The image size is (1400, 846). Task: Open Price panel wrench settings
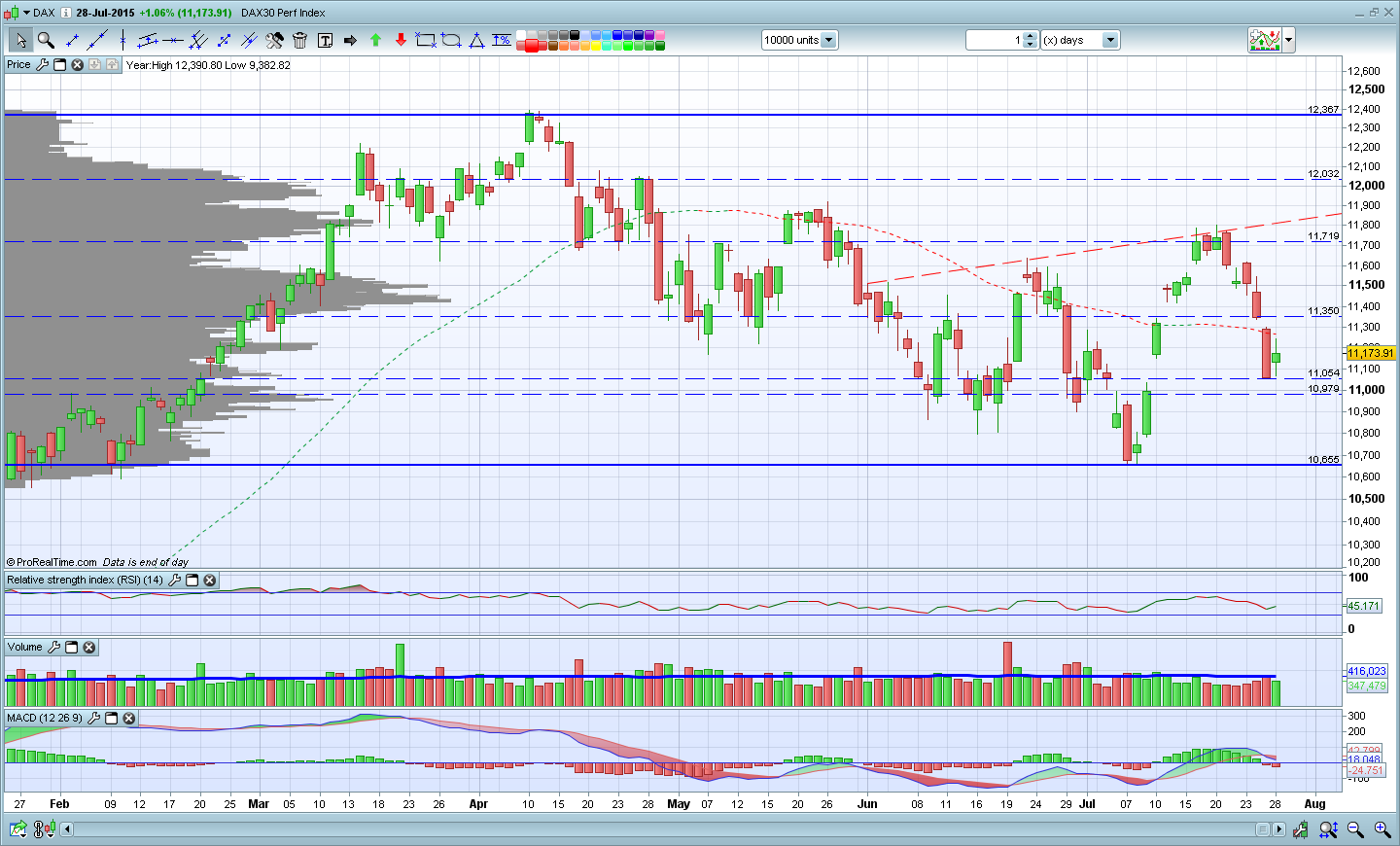[x=42, y=65]
